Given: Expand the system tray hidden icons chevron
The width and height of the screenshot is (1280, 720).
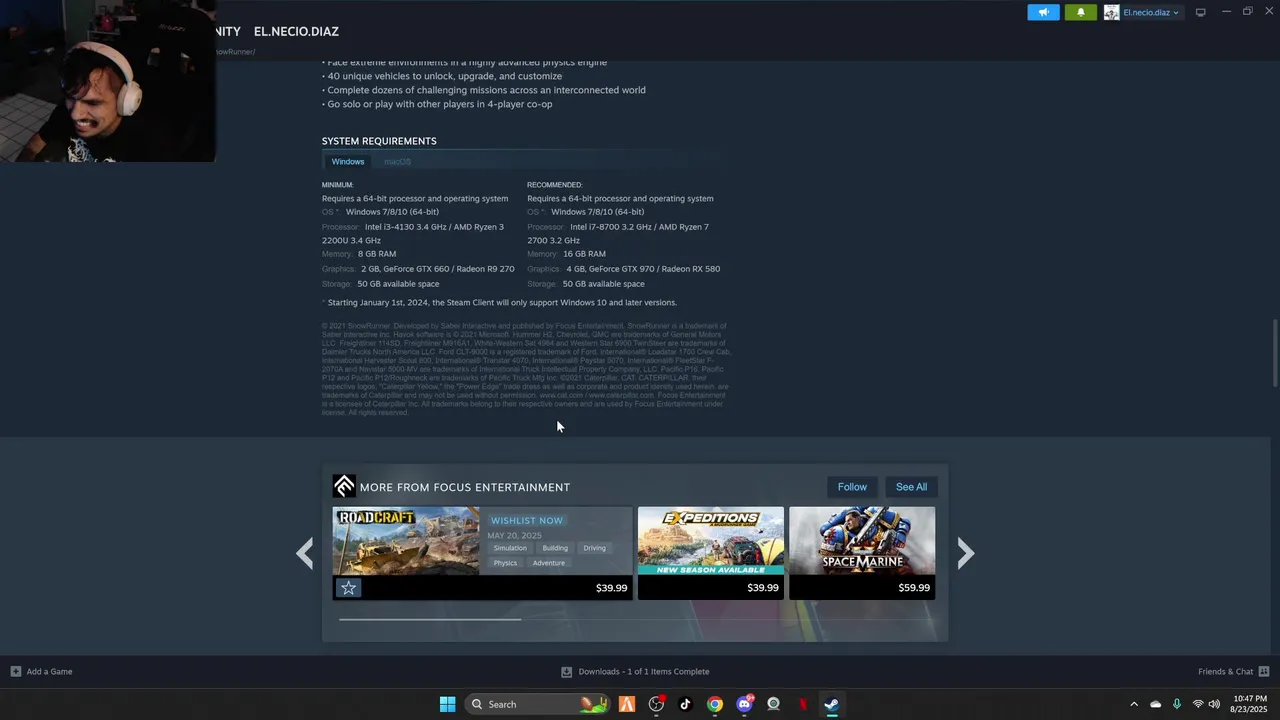Looking at the screenshot, I should (1133, 704).
